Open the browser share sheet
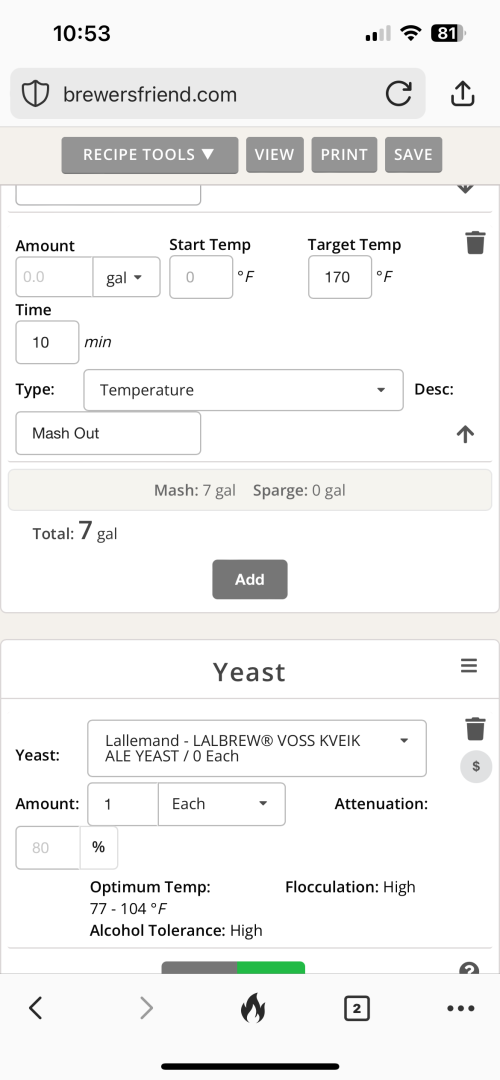 pos(463,94)
